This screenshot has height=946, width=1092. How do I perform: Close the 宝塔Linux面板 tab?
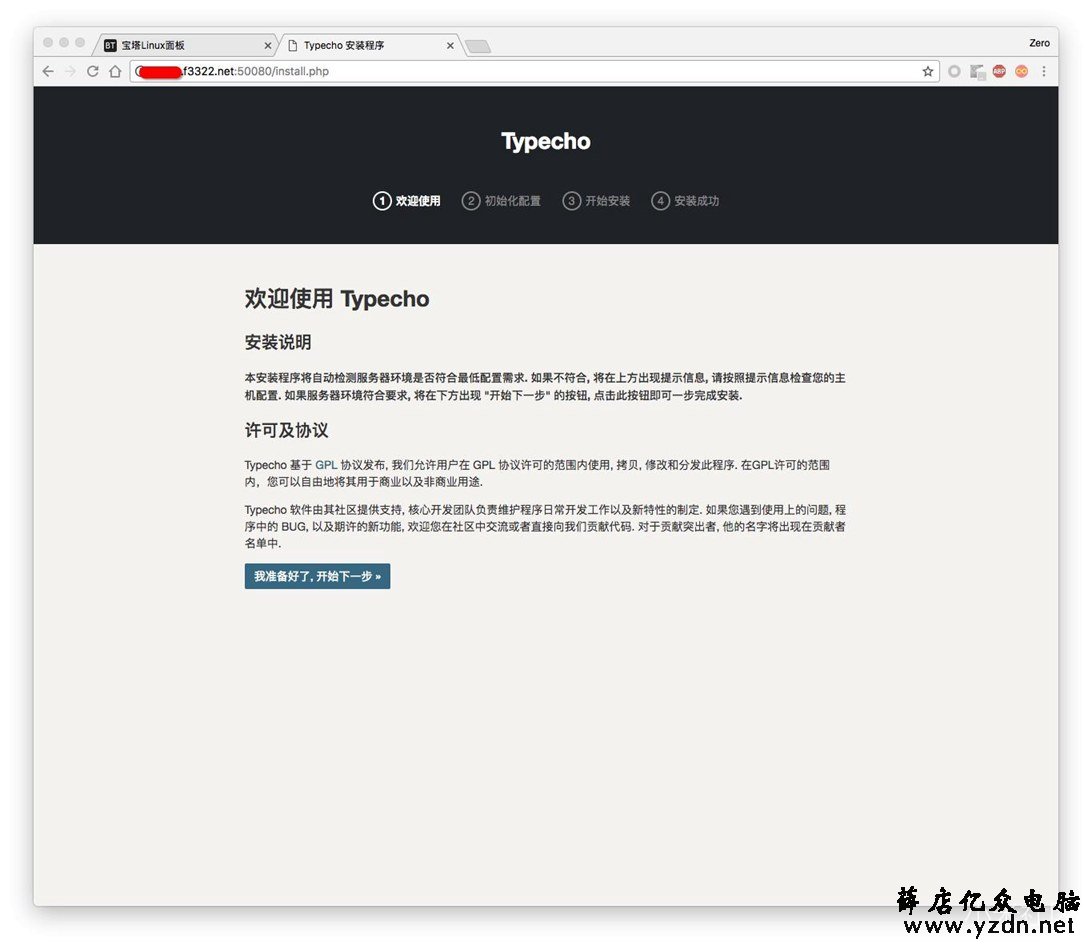tap(267, 45)
